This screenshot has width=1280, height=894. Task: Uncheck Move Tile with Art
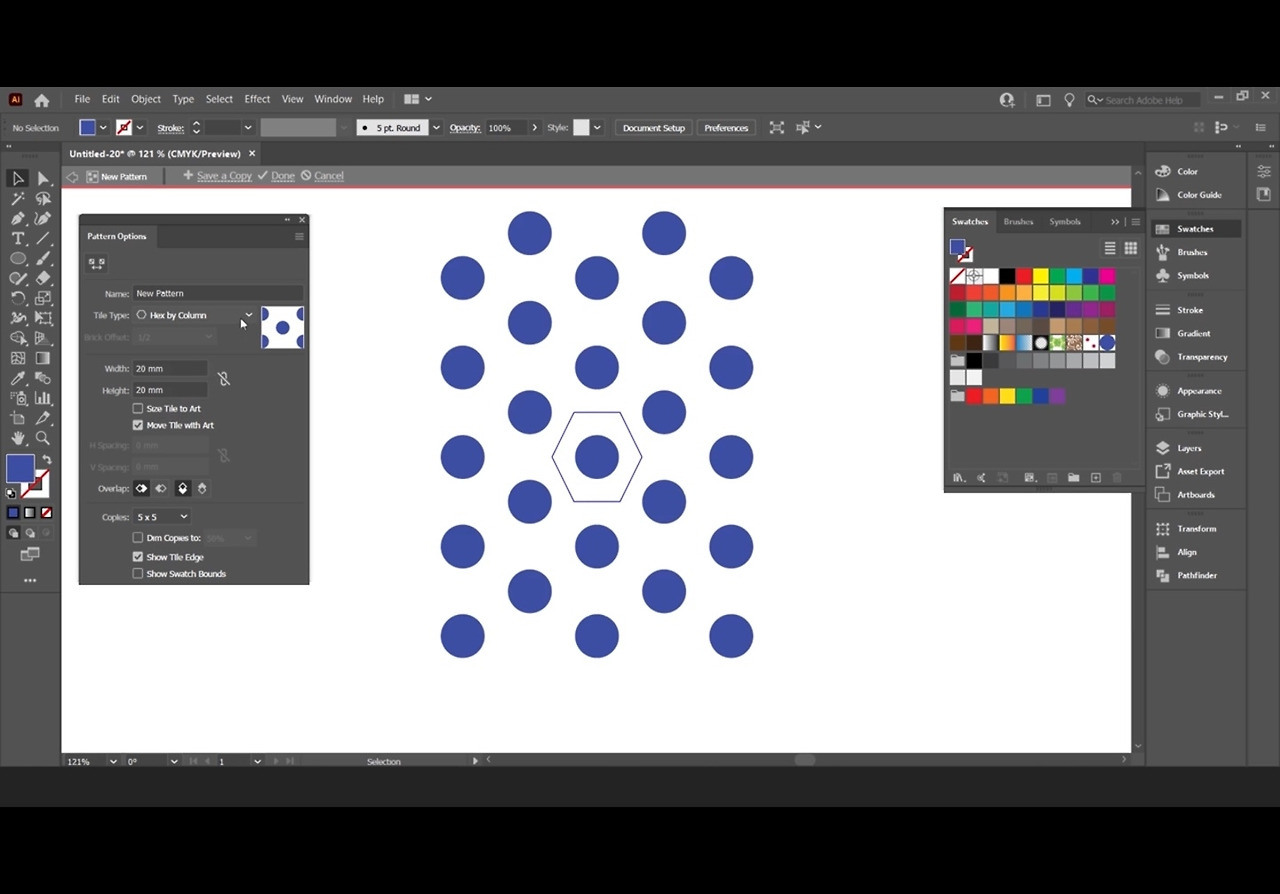[138, 425]
